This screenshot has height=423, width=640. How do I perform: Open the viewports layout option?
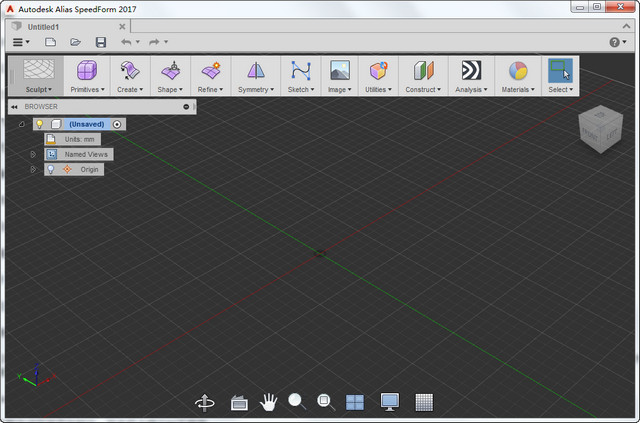tap(355, 403)
